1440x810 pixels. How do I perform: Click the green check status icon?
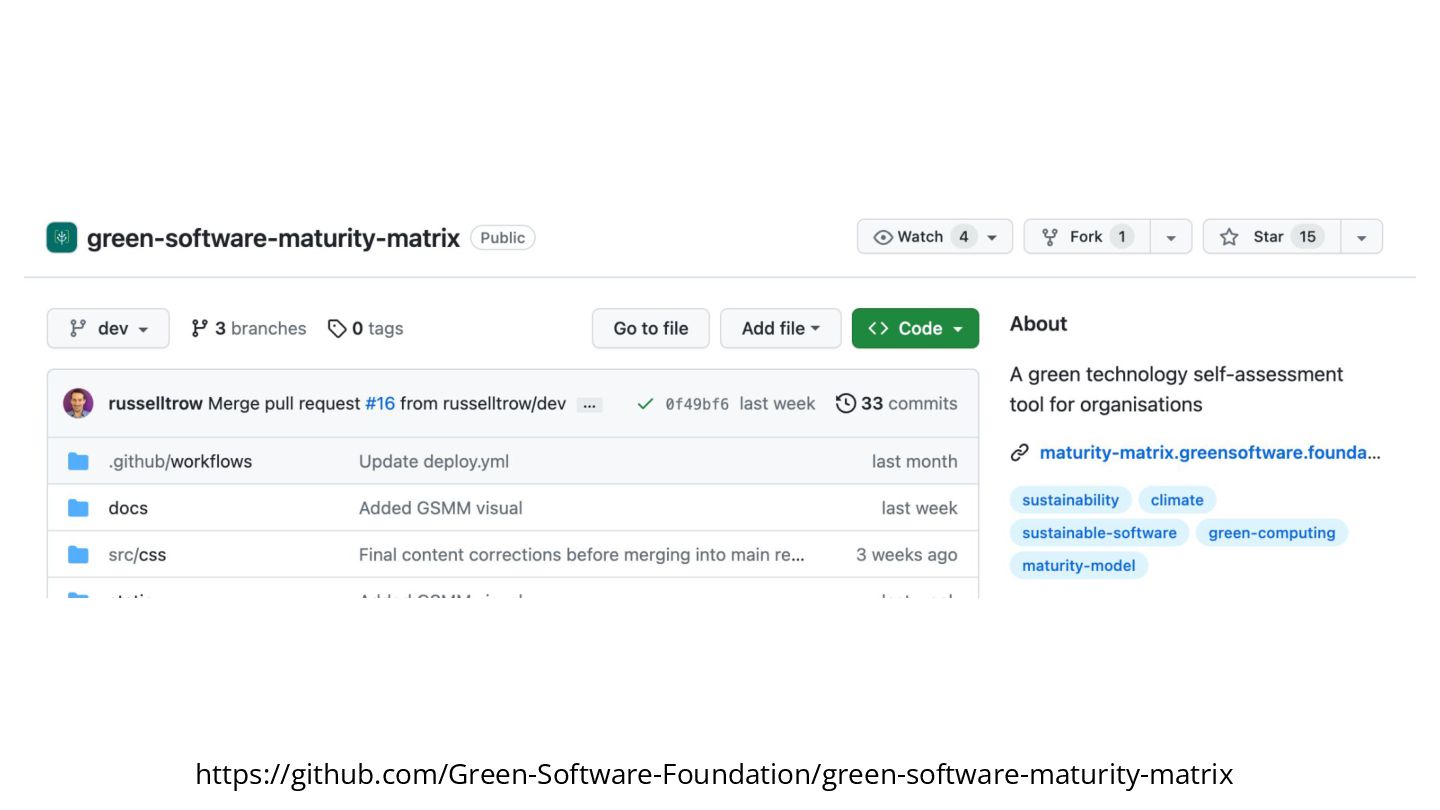tap(645, 404)
